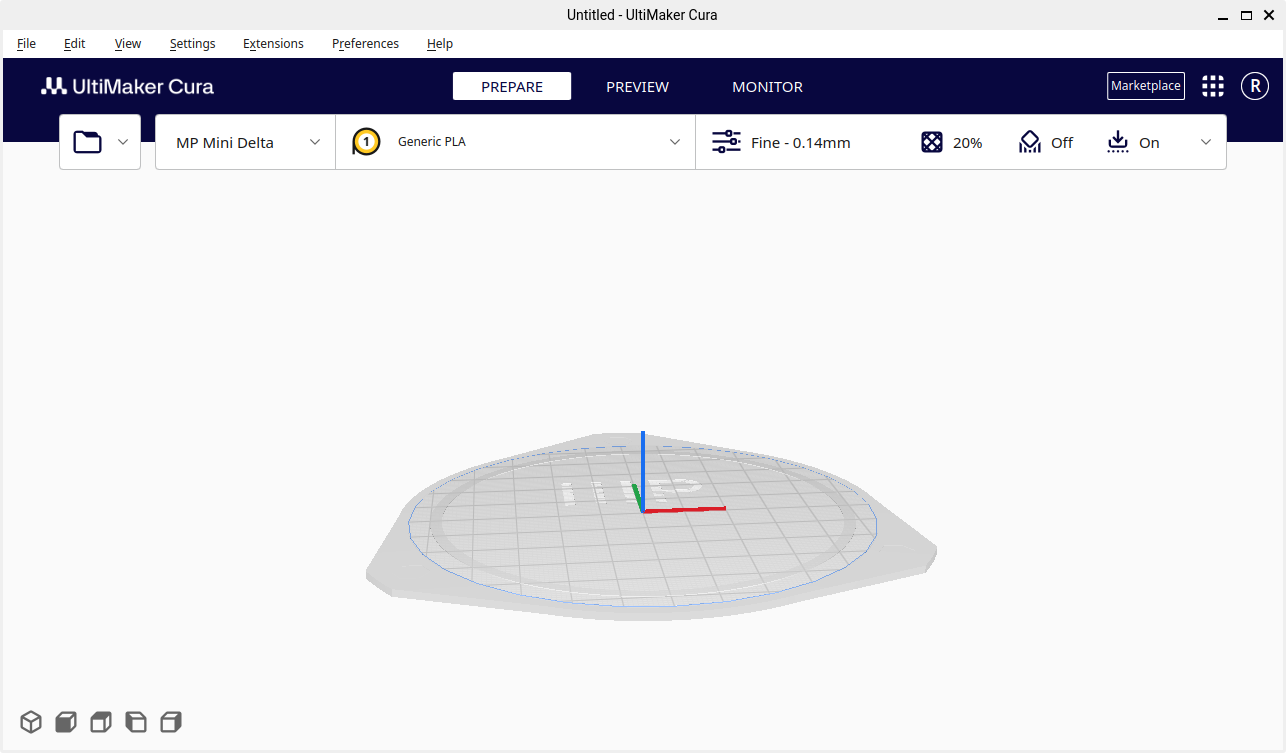This screenshot has width=1286, height=753.
Task: Expand the open file folder dropdown
Action: pyautogui.click(x=123, y=142)
